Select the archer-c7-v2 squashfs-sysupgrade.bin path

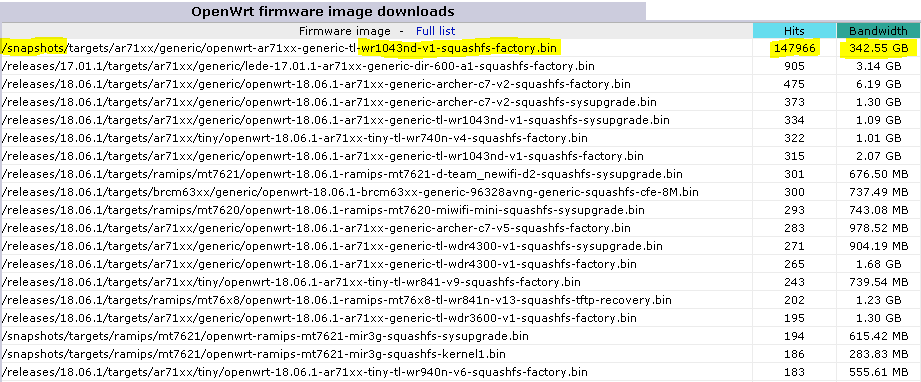(x=329, y=102)
